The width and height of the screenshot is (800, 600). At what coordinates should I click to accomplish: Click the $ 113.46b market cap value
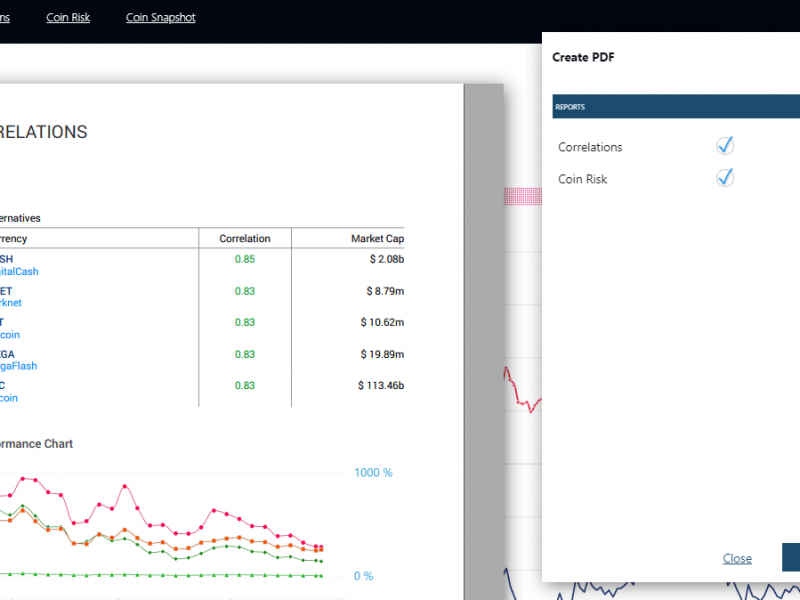tap(381, 385)
